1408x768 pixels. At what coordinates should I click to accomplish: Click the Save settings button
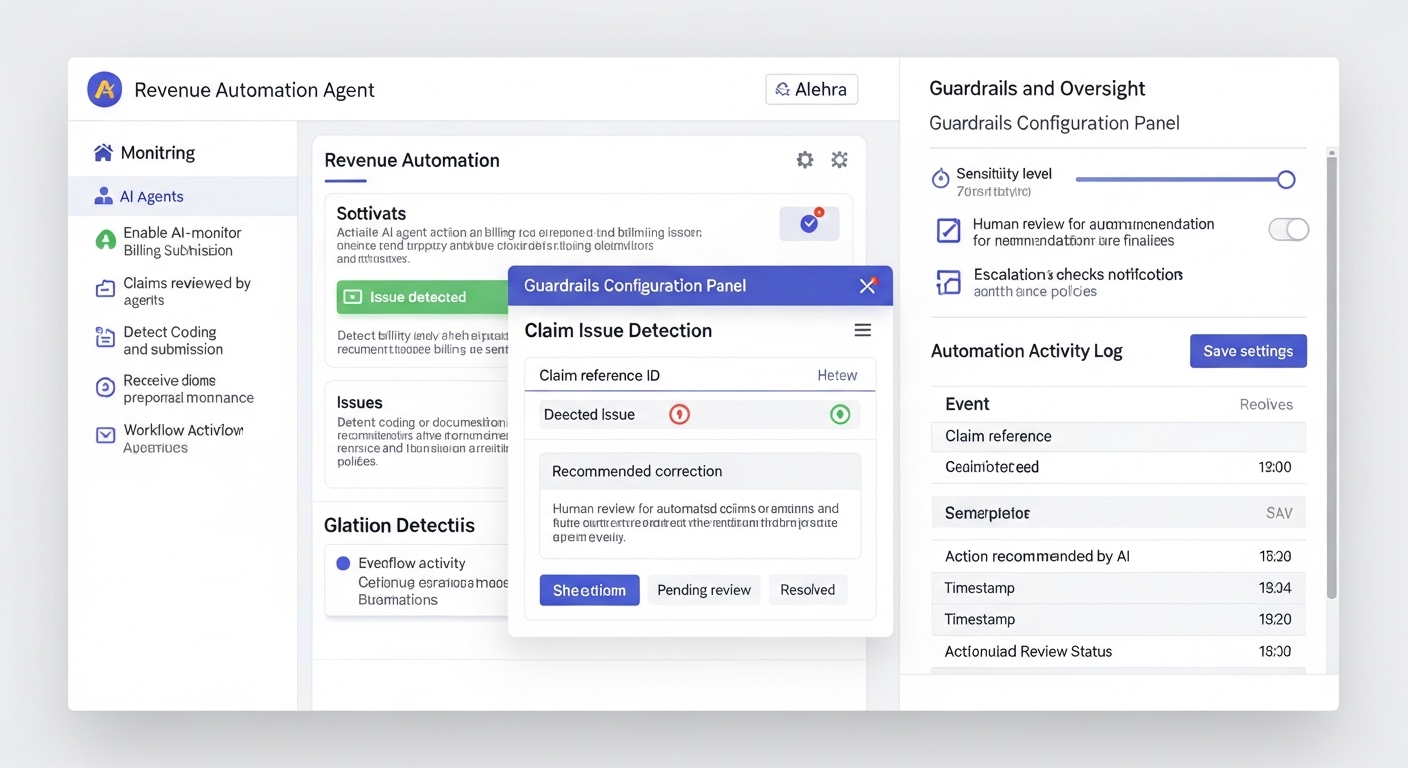(1248, 351)
